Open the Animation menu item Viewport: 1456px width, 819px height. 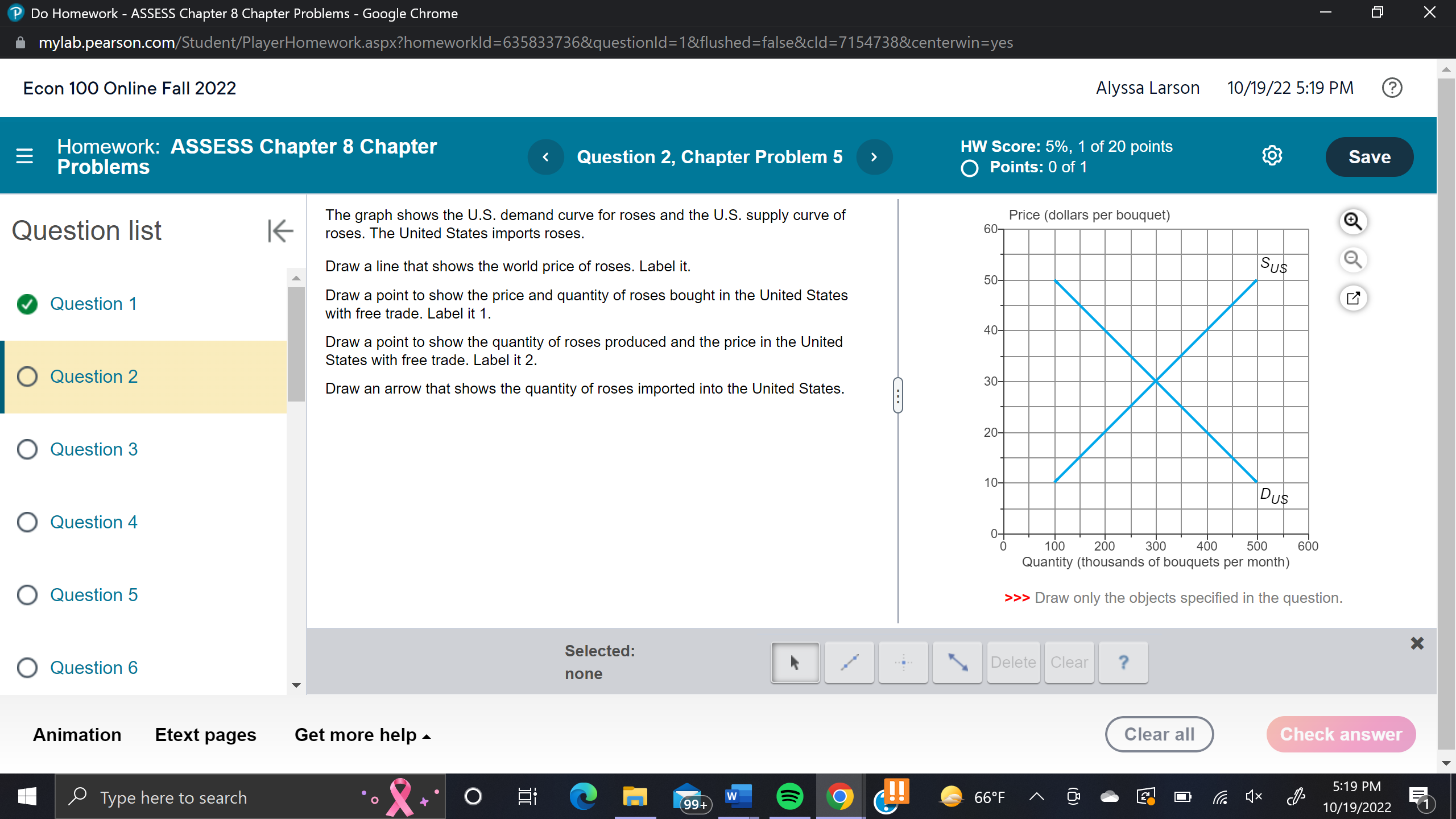[77, 734]
